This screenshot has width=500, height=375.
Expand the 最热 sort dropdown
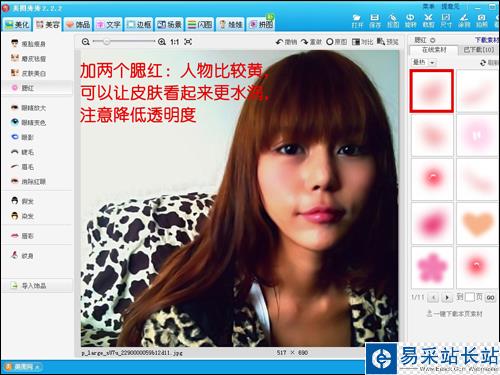pos(424,62)
